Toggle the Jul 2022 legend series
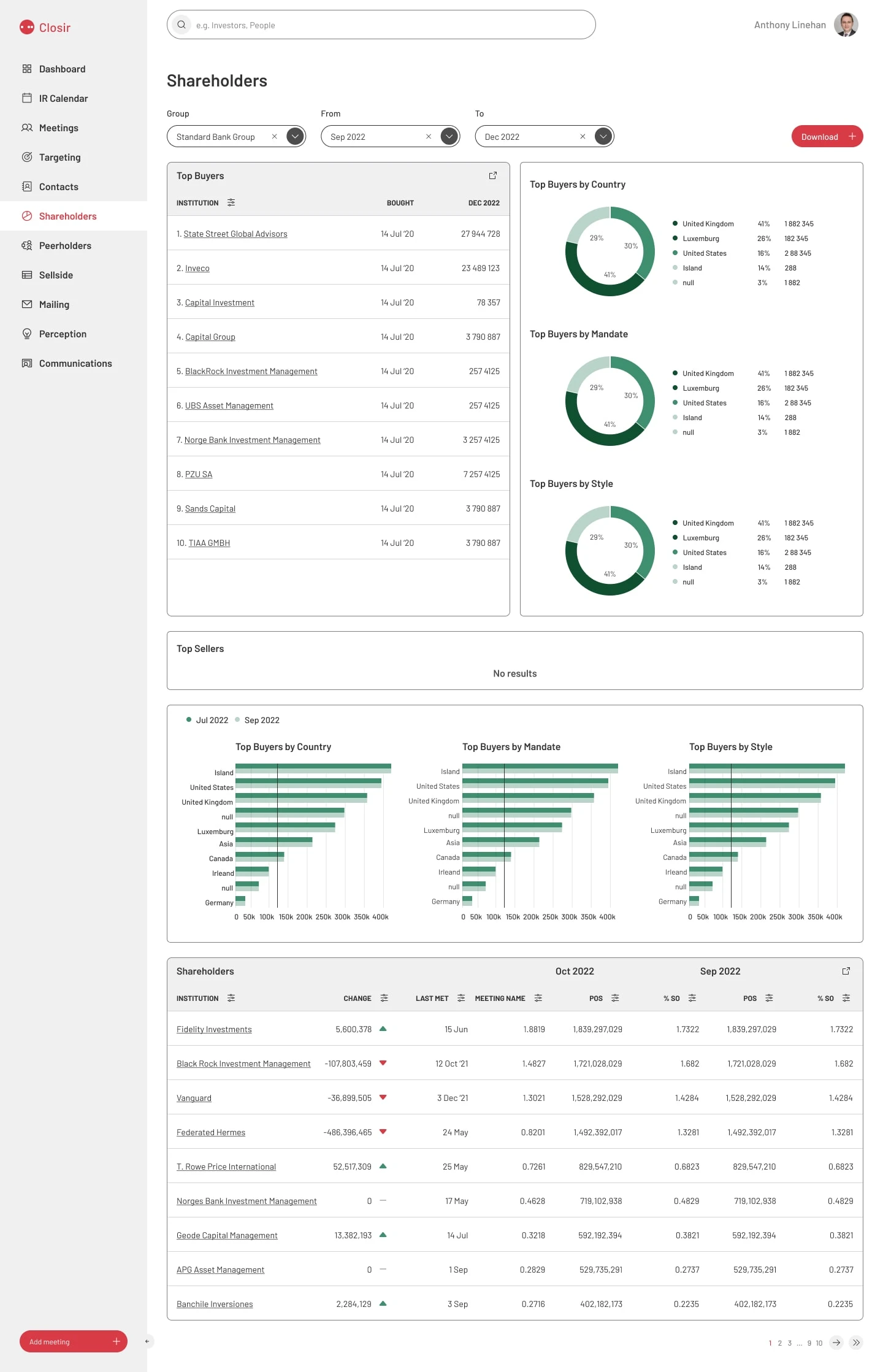This screenshot has height=1372, width=883. [x=207, y=720]
